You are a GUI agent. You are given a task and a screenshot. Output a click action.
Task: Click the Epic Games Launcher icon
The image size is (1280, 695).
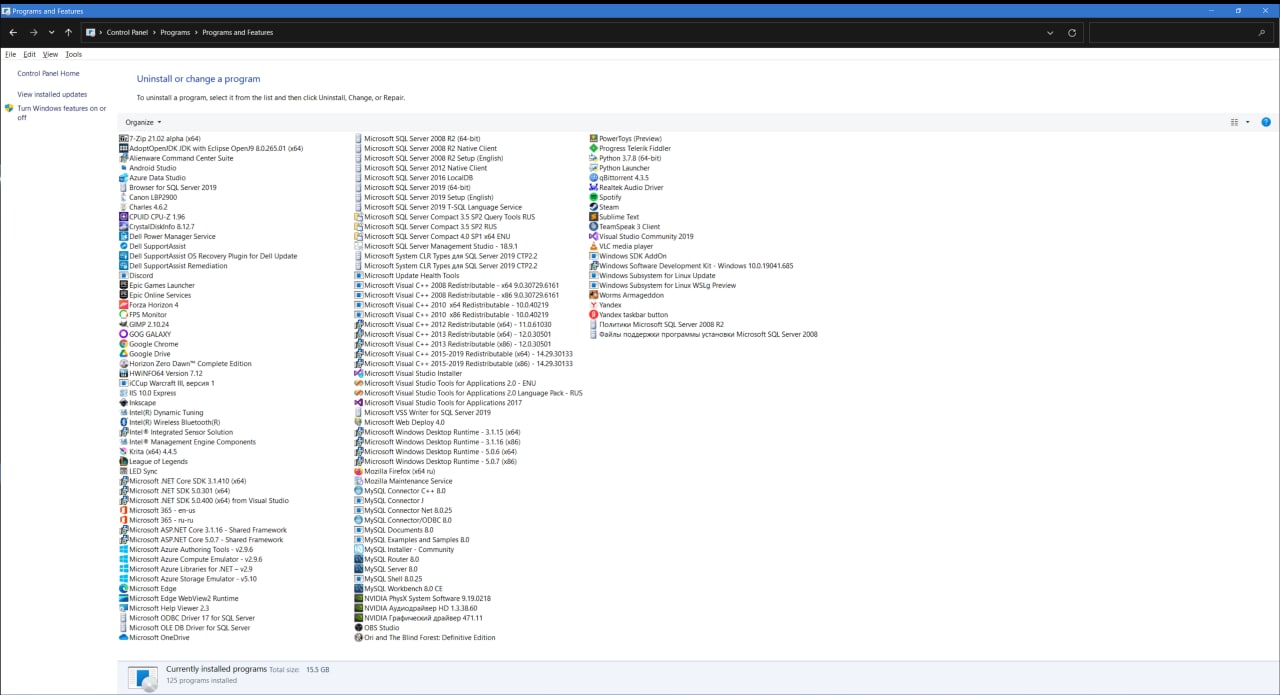tap(124, 286)
